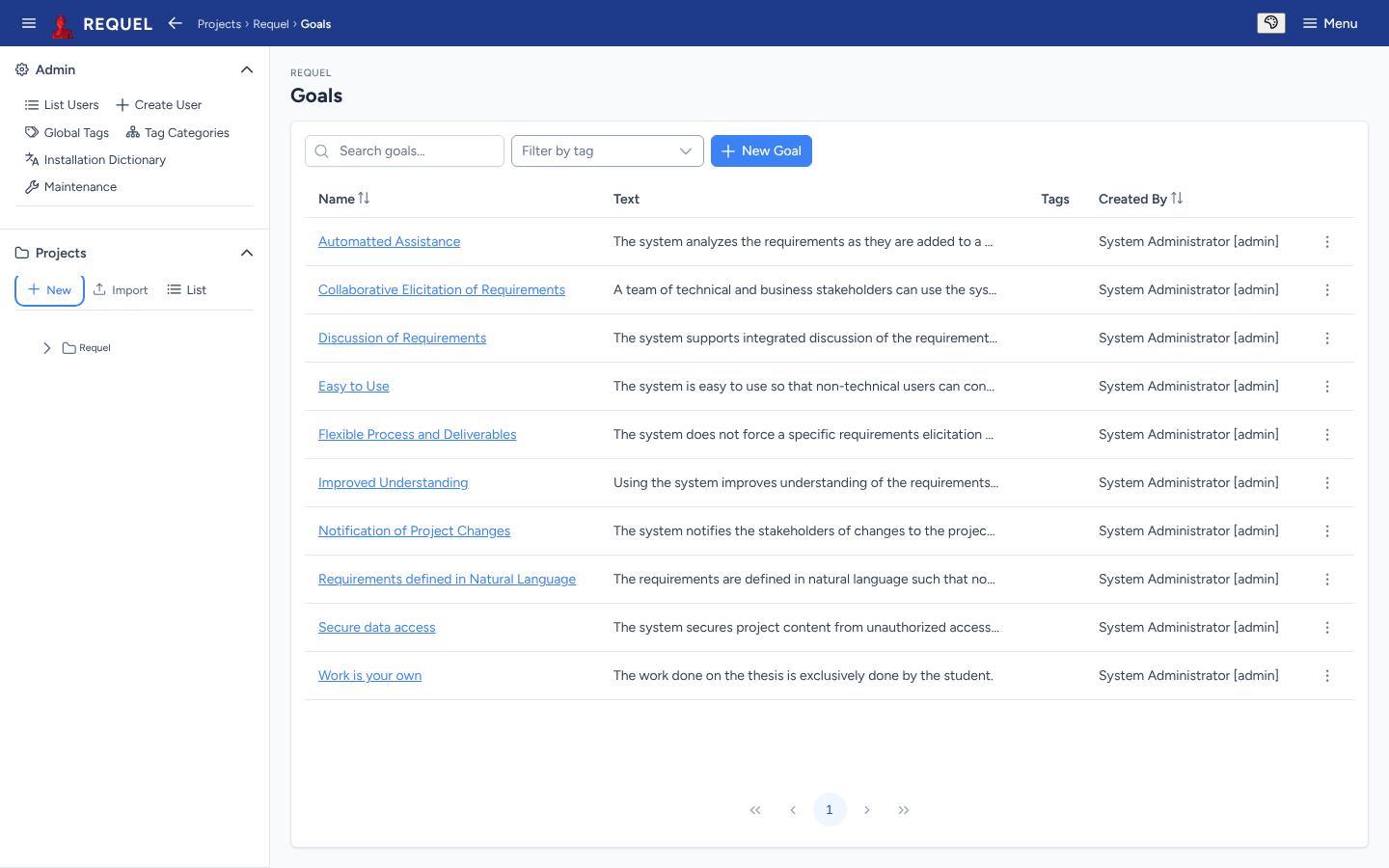Open the Menu button in header
The height and width of the screenshot is (868, 1389).
coord(1330,23)
